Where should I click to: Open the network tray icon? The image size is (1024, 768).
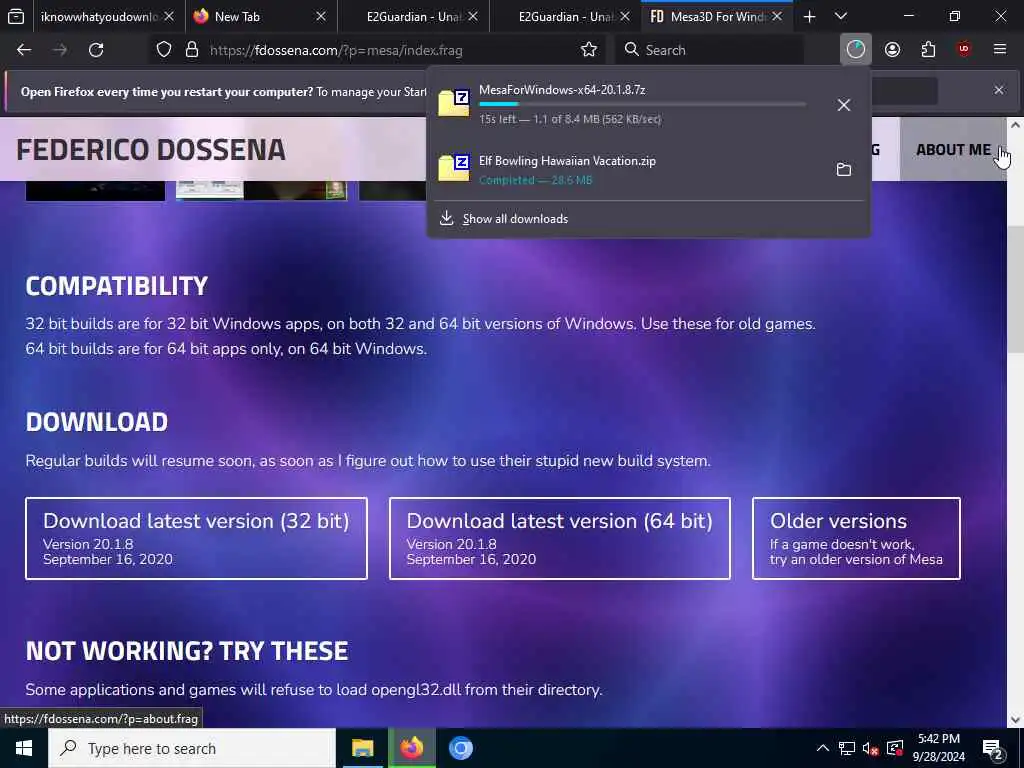tap(846, 748)
